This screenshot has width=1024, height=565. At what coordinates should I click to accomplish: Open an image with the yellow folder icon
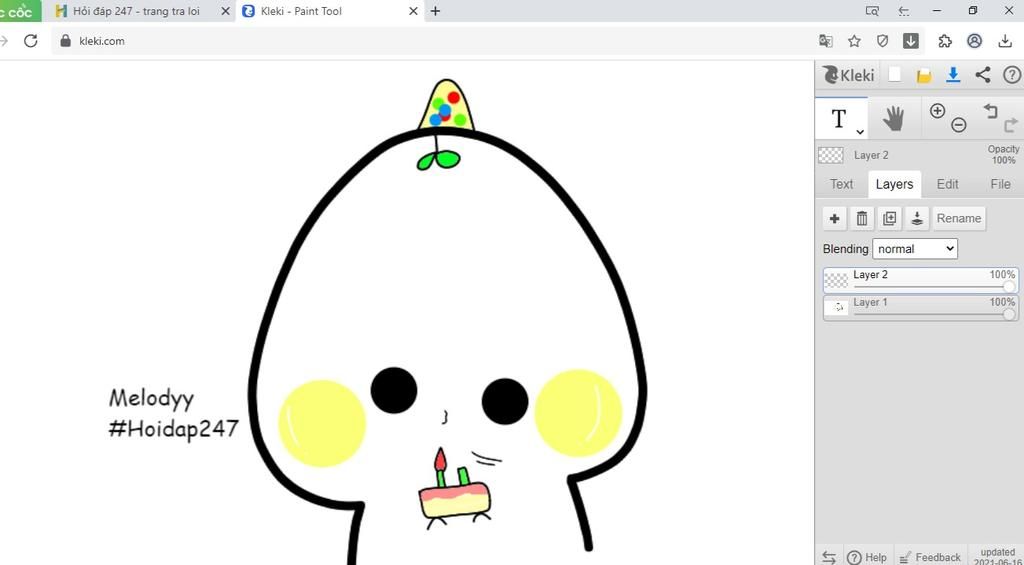click(x=923, y=76)
